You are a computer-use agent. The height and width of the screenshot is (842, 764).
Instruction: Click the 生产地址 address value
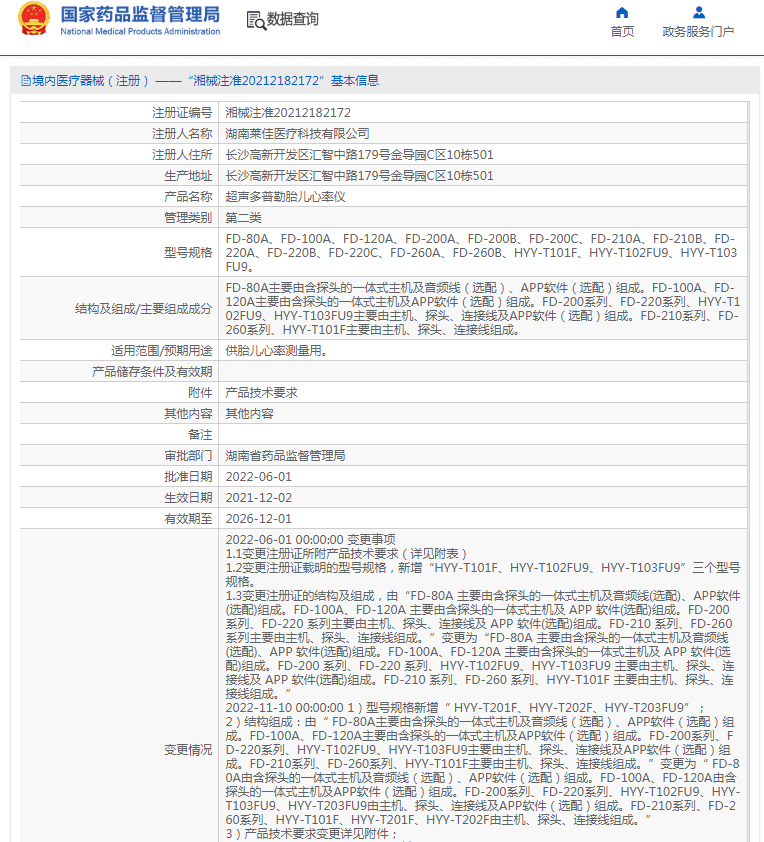tap(359, 176)
